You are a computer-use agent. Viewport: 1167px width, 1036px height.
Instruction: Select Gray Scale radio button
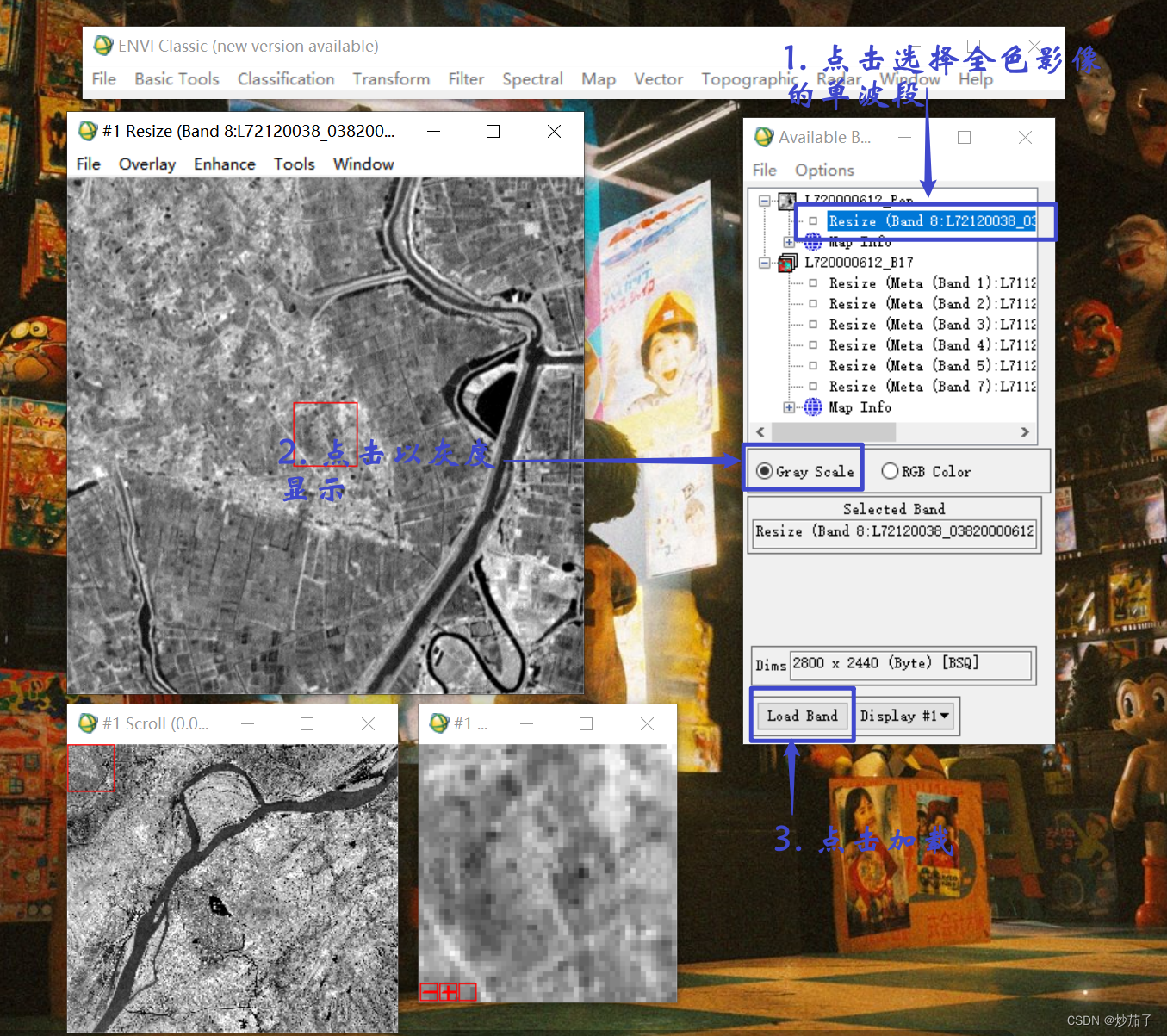pos(764,471)
